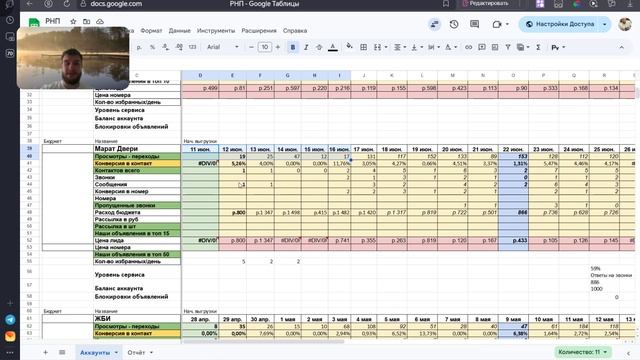Image resolution: width=640 pixels, height=360 pixels.
Task: Decrease font size with minus button
Action: pos(251,47)
